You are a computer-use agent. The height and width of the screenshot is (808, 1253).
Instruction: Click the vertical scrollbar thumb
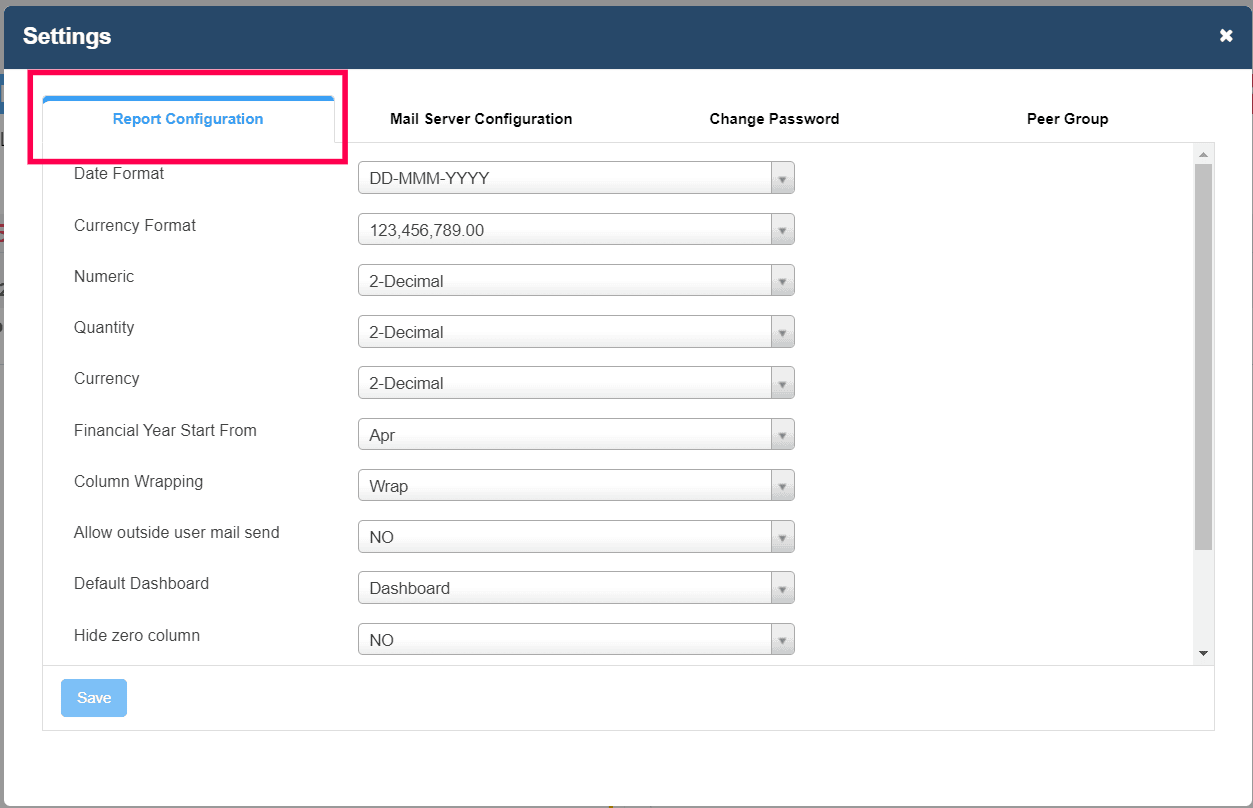click(1204, 355)
